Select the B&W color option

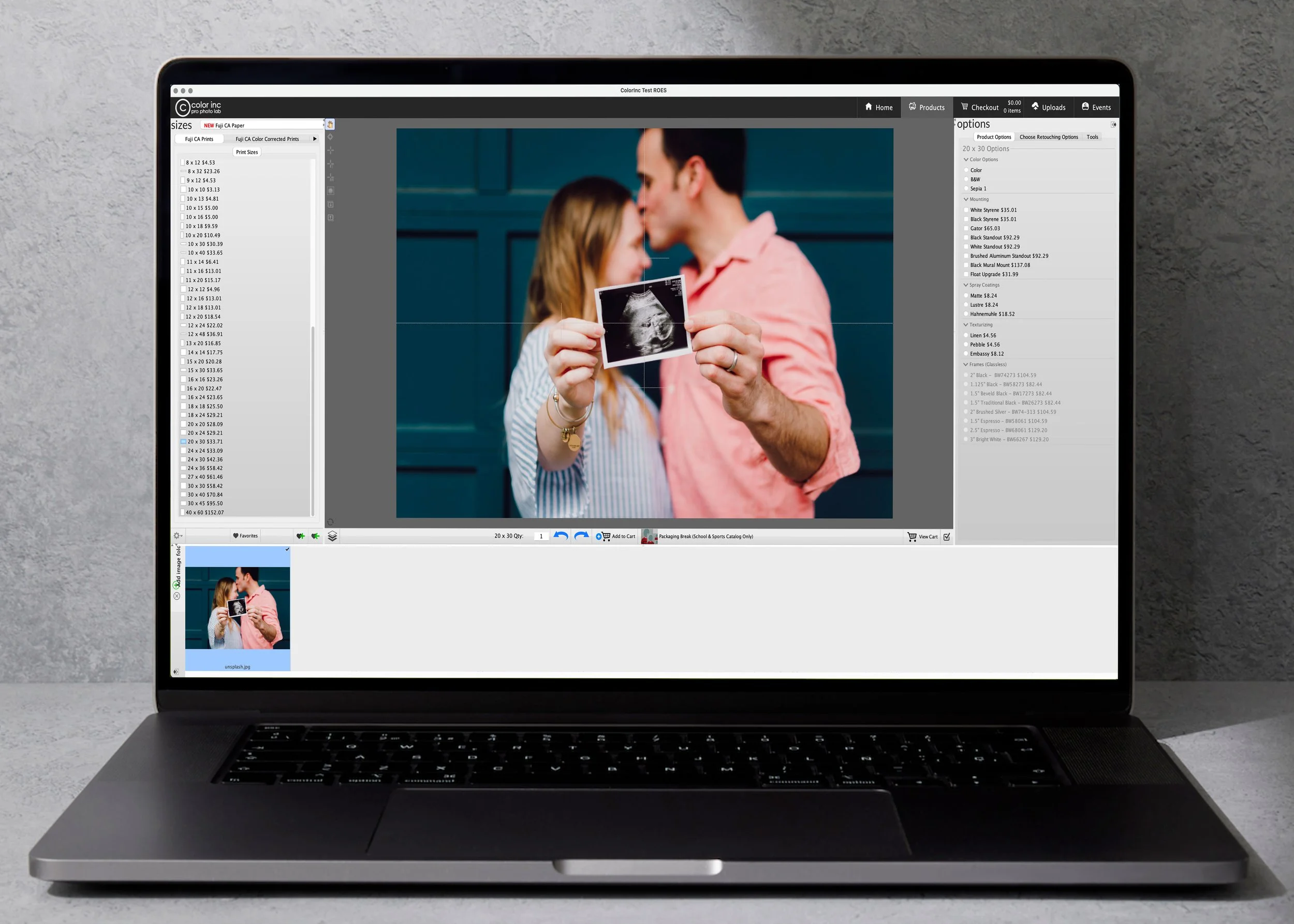tap(966, 179)
